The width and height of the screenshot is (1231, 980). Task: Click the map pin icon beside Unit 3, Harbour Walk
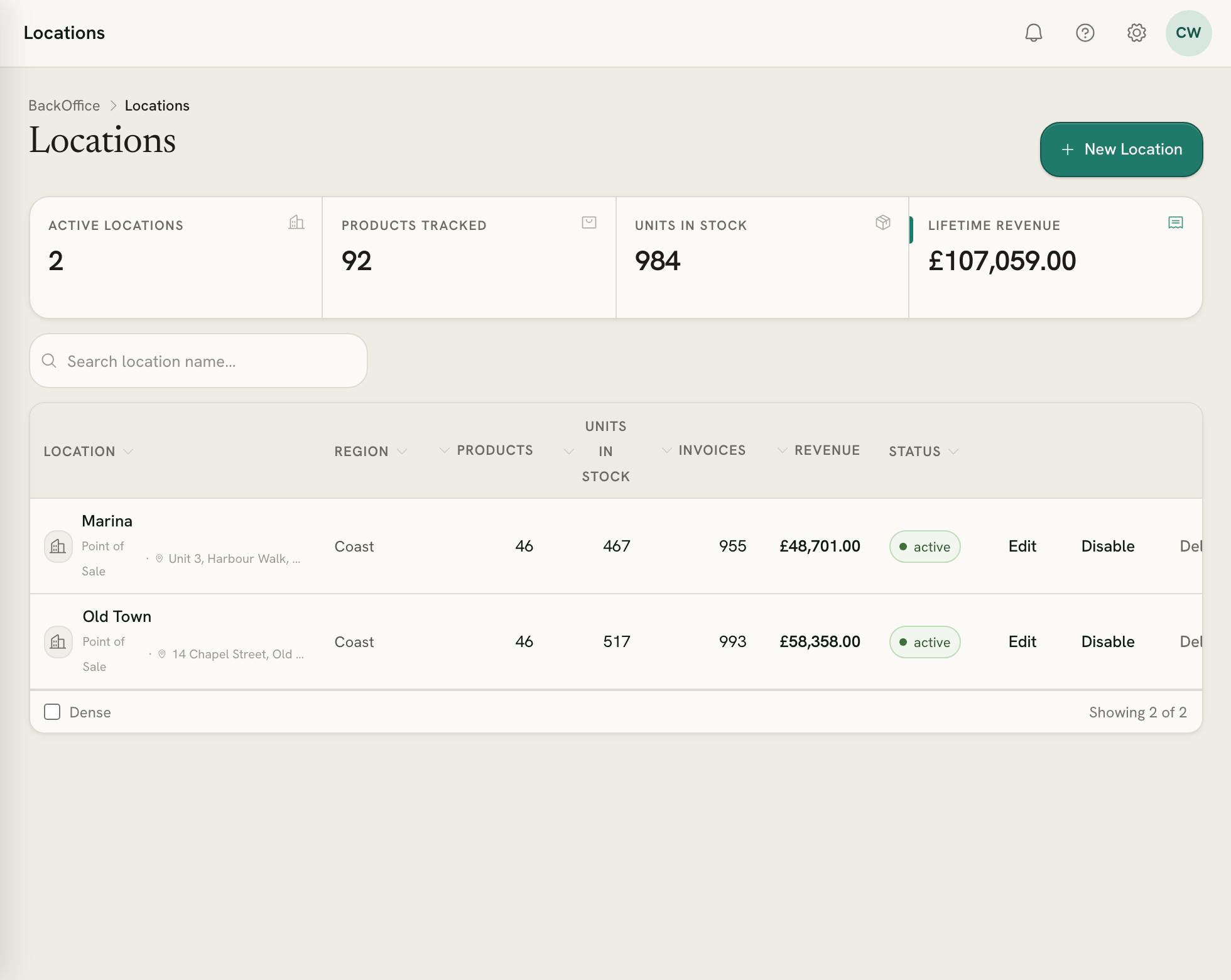(x=160, y=558)
